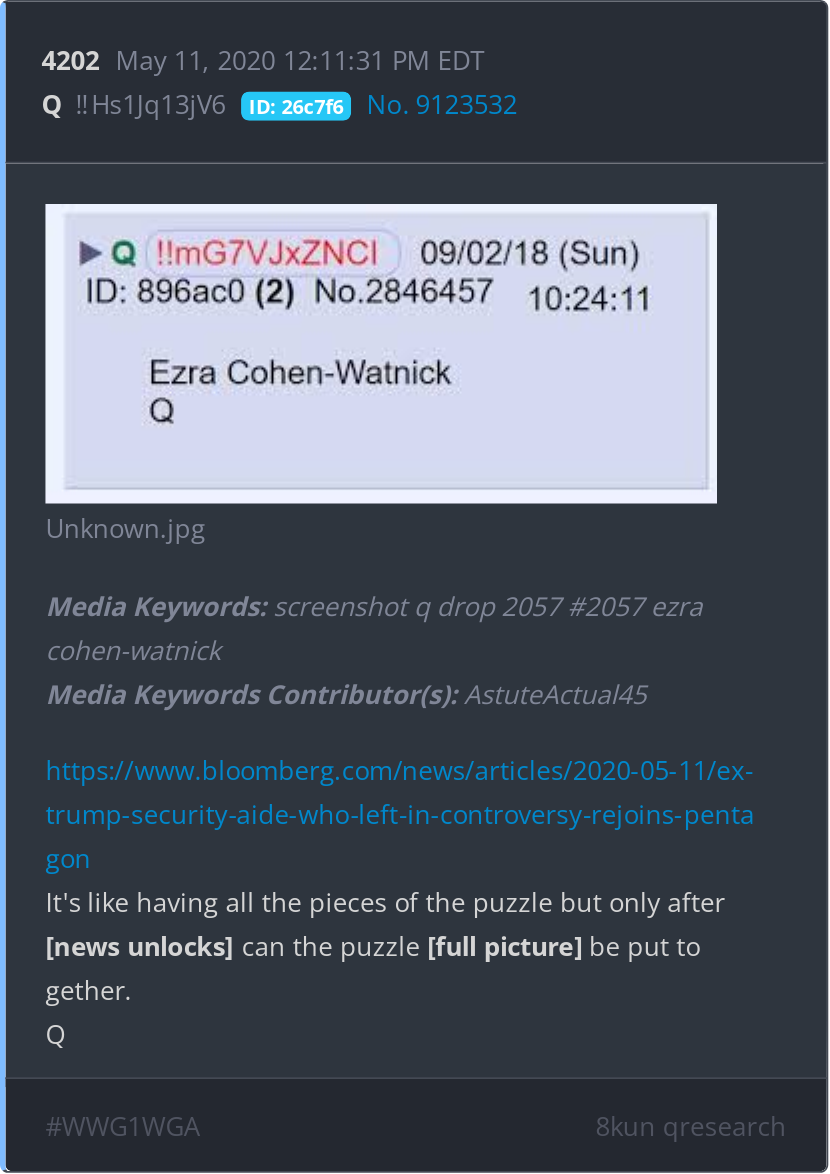Select contributor name AstuteActual45

556,695
